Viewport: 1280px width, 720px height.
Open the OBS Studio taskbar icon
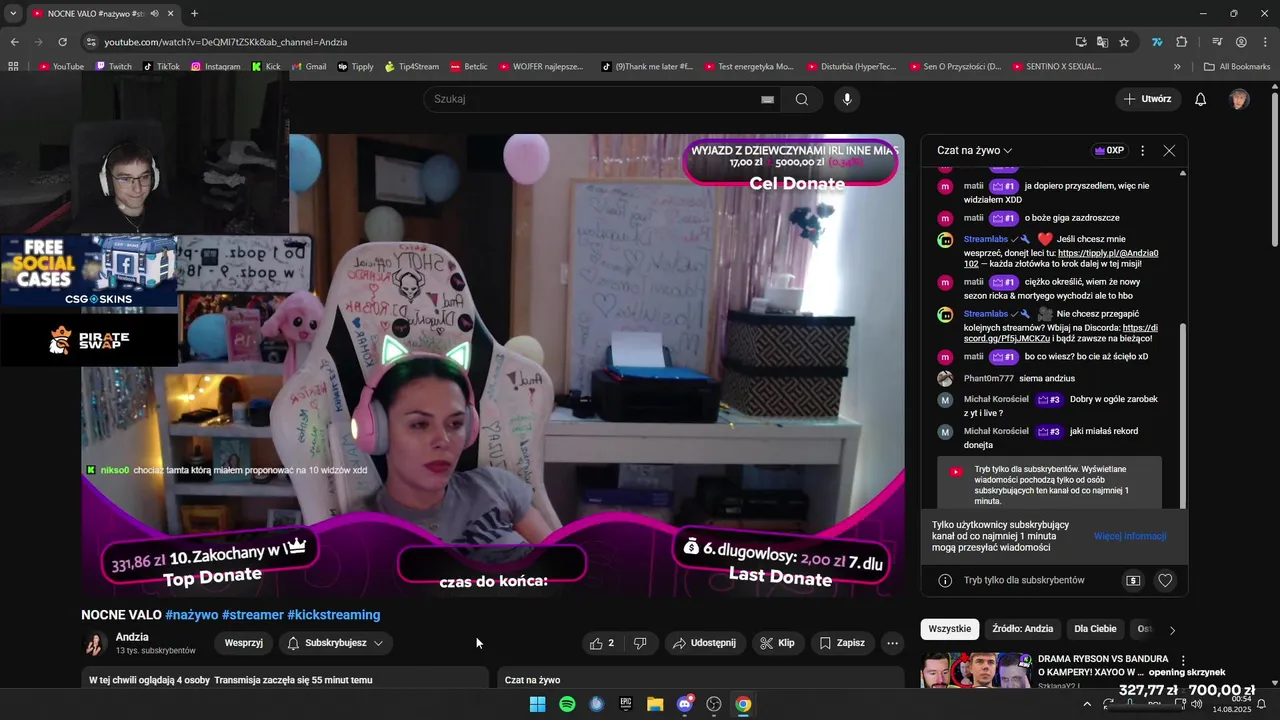pyautogui.click(x=714, y=704)
